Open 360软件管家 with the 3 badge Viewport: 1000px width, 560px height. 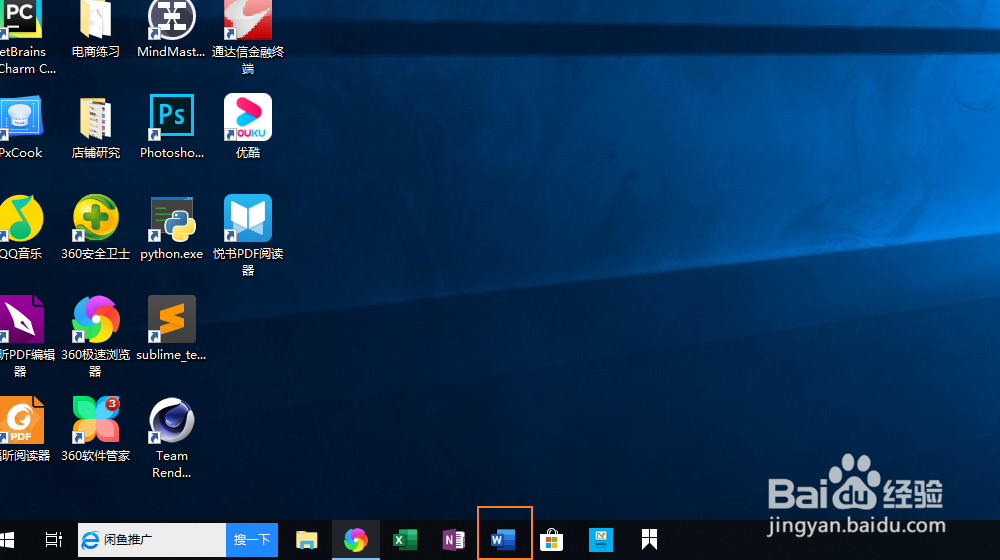tap(96, 420)
